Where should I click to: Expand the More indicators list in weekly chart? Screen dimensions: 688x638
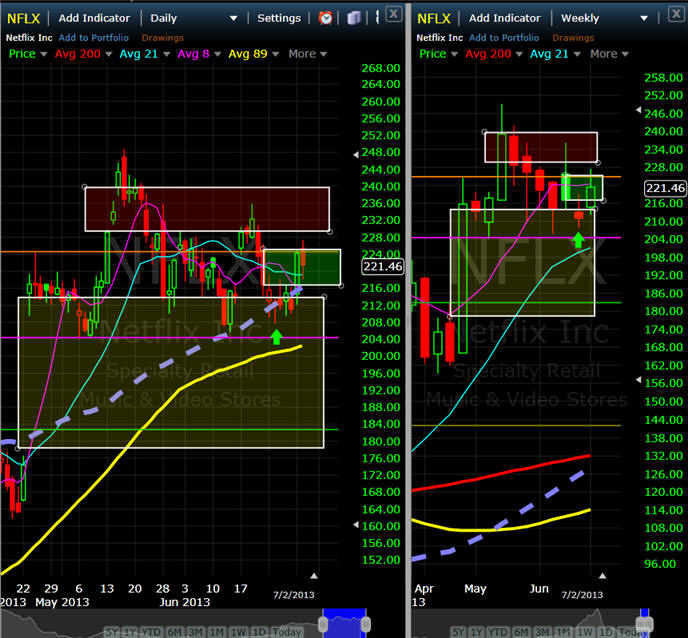[608, 54]
